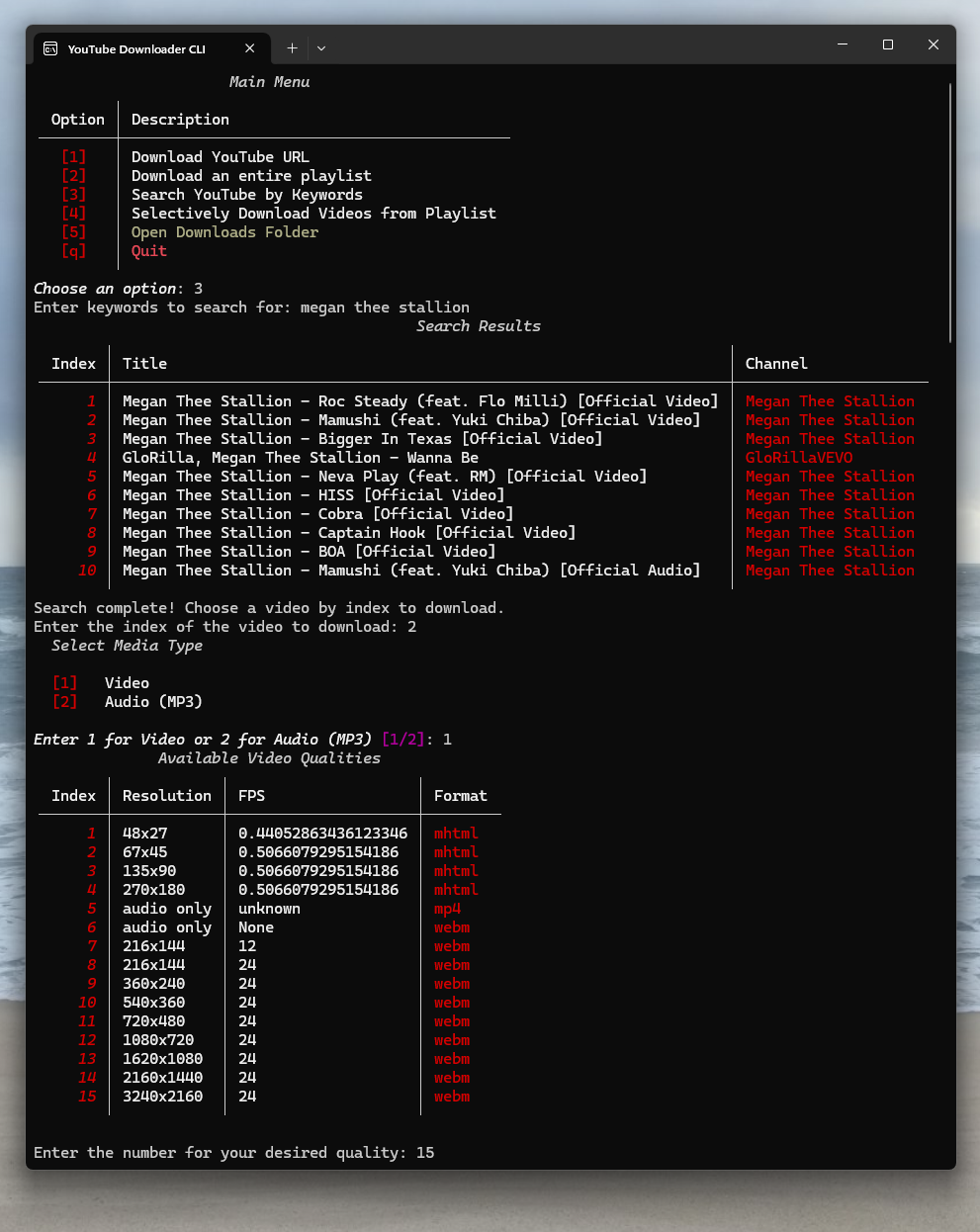This screenshot has width=980, height=1232.
Task: Click the 'Cobra [Official Video]' title
Action: point(317,514)
